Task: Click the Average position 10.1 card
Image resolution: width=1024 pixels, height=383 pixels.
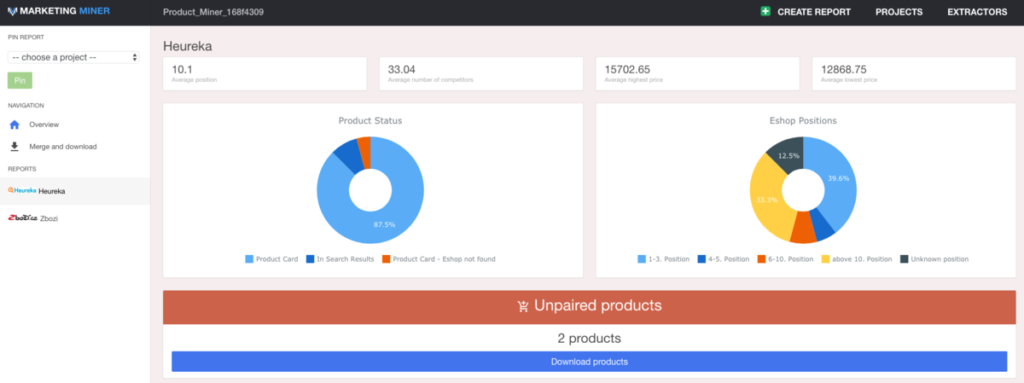Action: pyautogui.click(x=264, y=74)
